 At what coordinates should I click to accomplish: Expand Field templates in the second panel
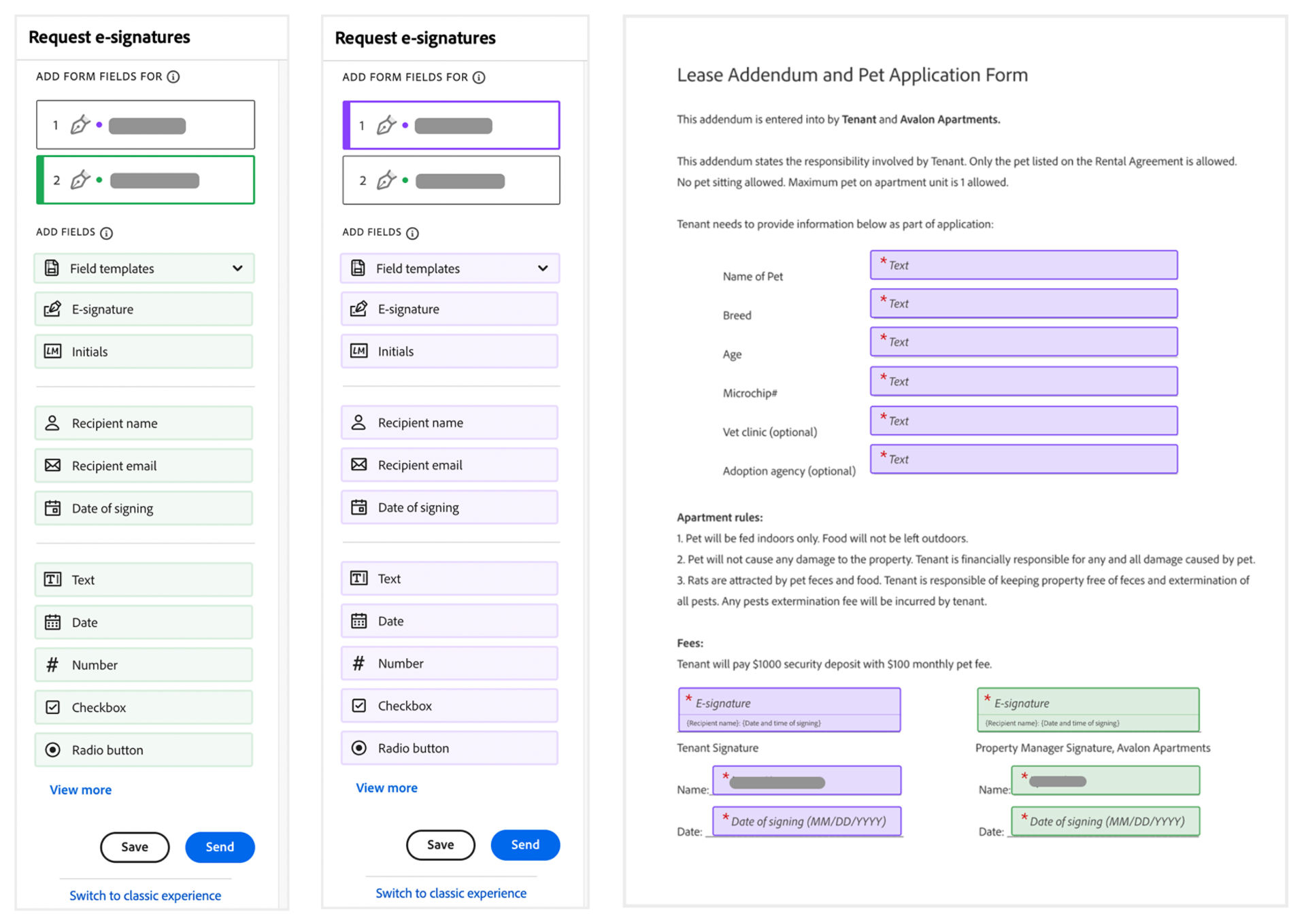pyautogui.click(x=450, y=269)
